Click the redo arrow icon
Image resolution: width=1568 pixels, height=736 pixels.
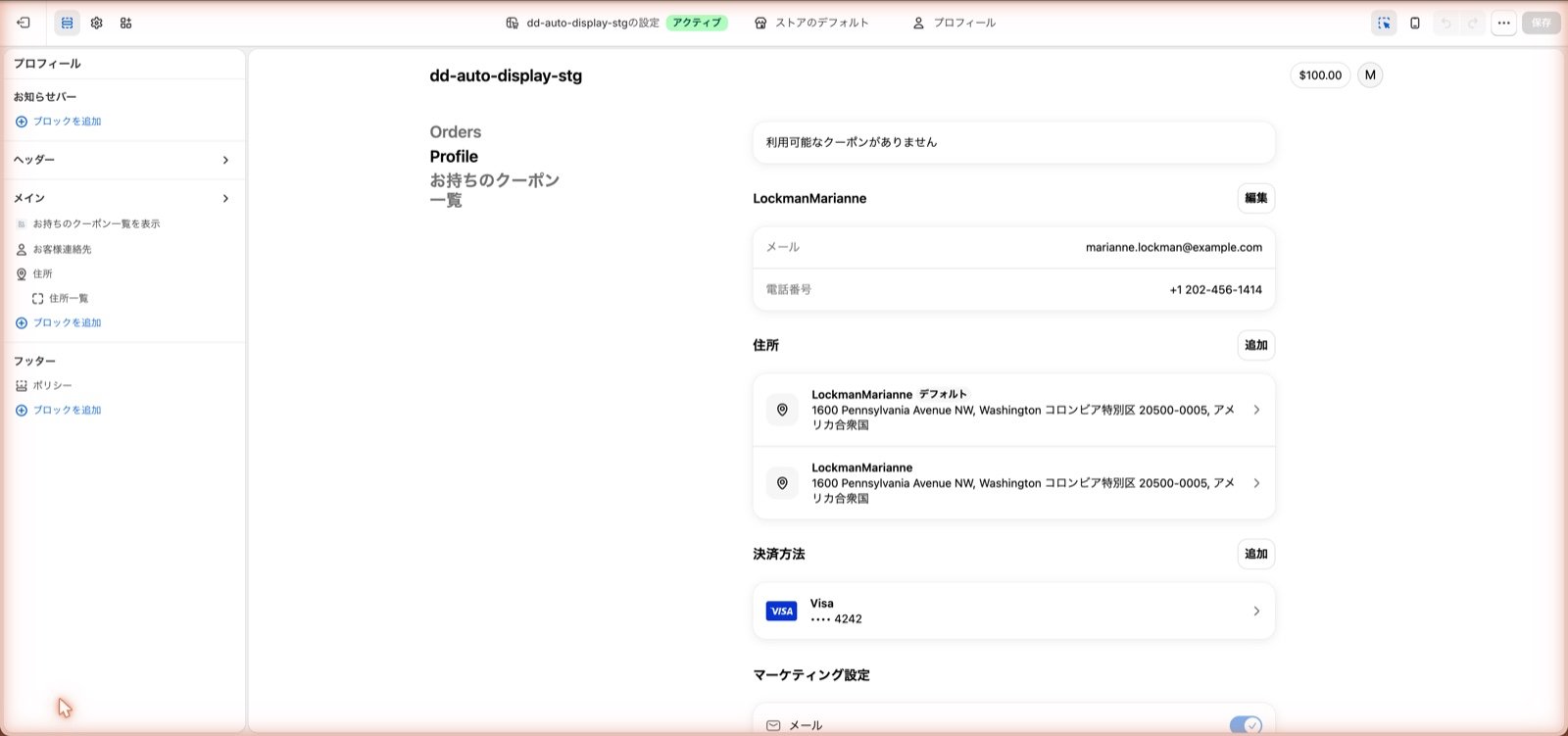tap(1473, 23)
